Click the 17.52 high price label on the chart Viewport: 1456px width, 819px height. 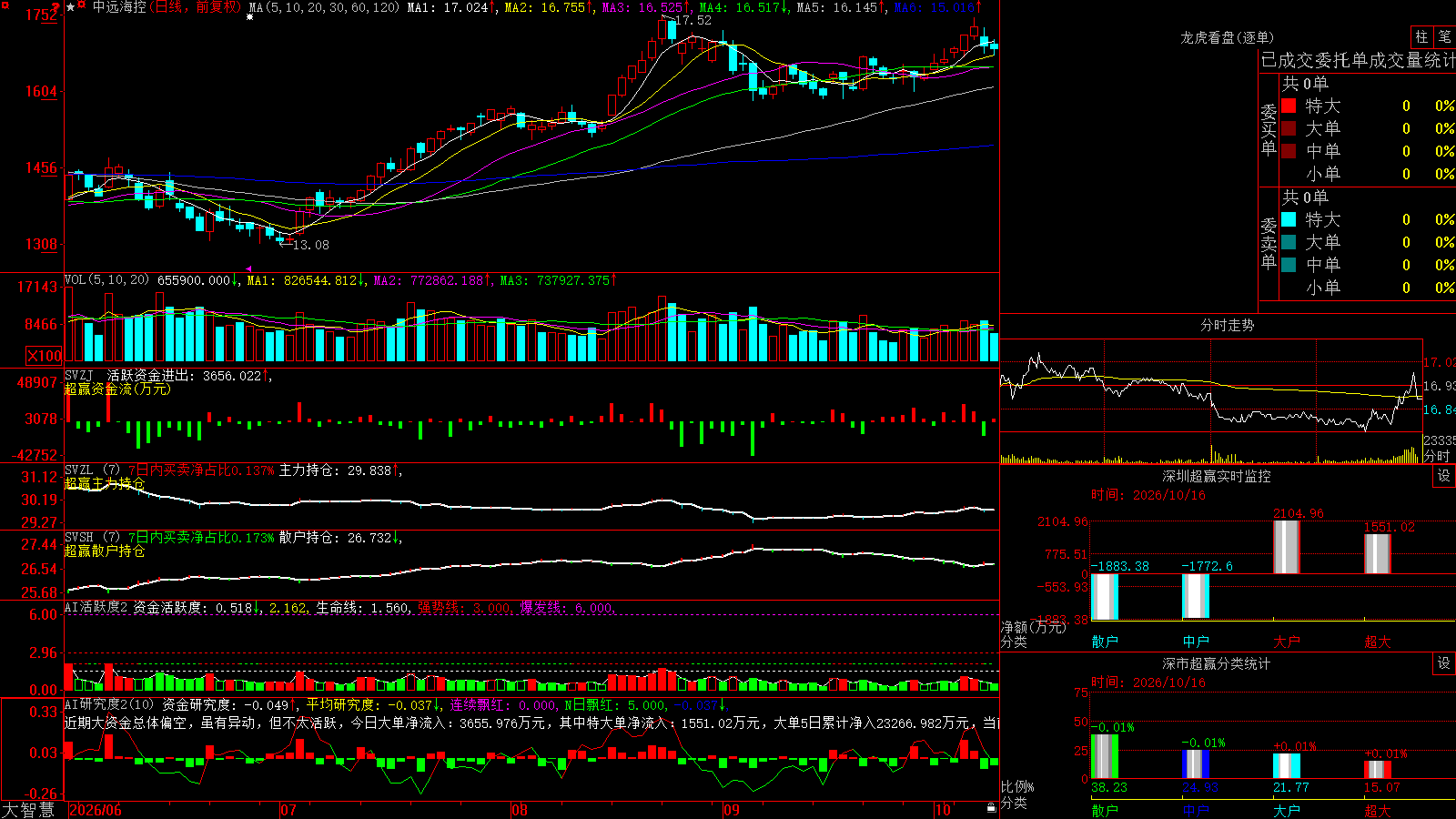[x=693, y=20]
